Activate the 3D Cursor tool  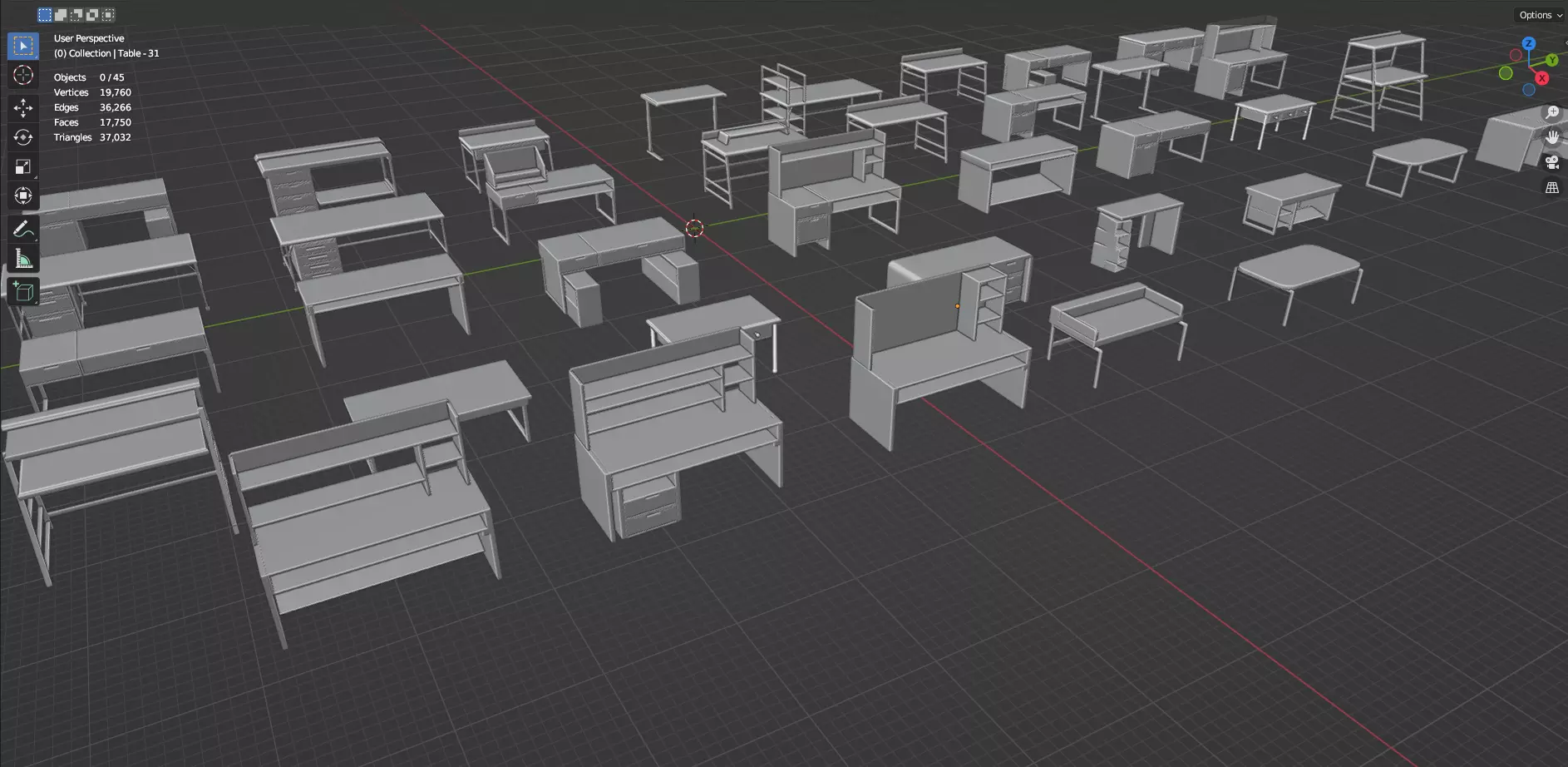23,75
